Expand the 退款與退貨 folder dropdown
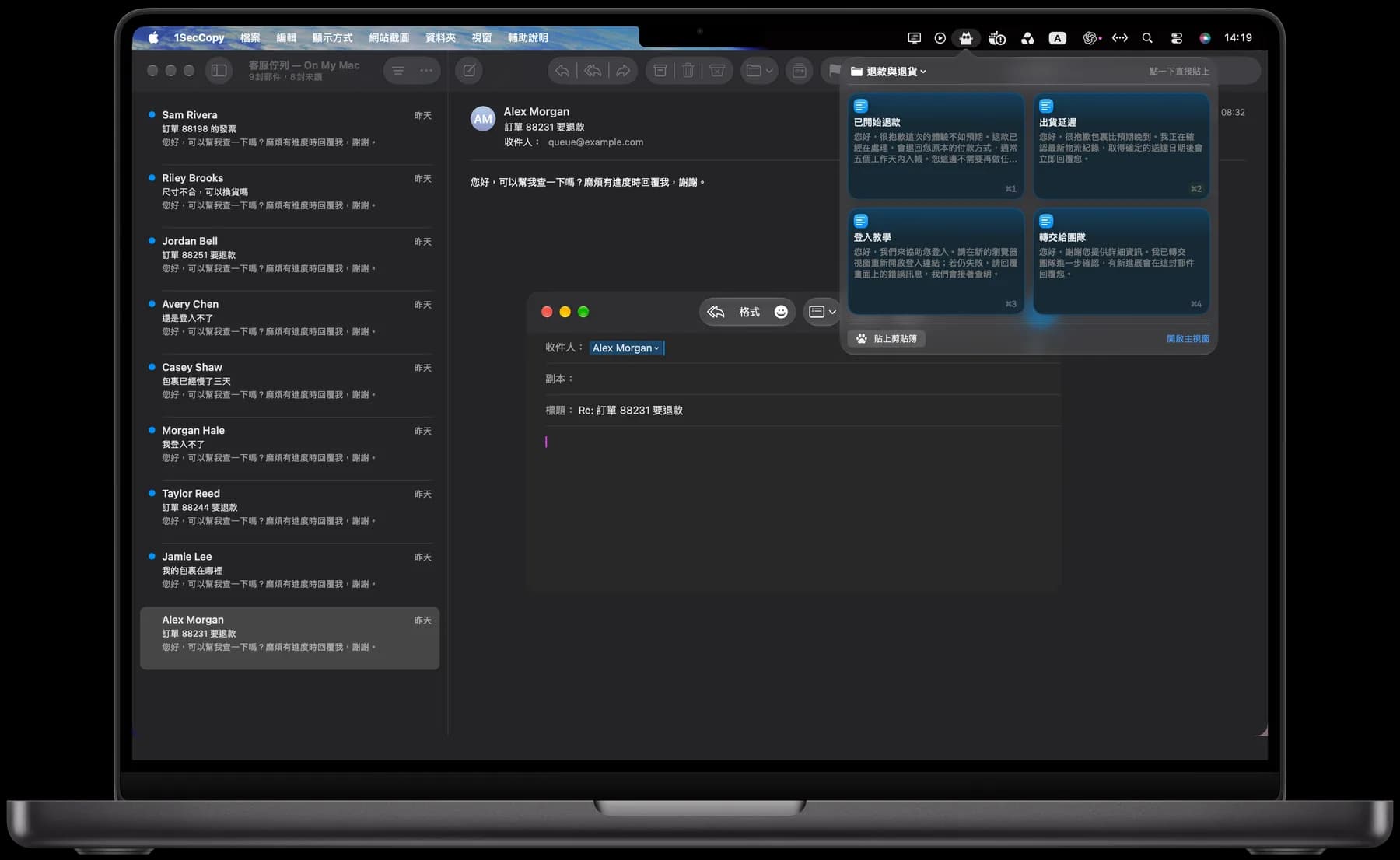Image resolution: width=1400 pixels, height=860 pixels. click(x=888, y=72)
